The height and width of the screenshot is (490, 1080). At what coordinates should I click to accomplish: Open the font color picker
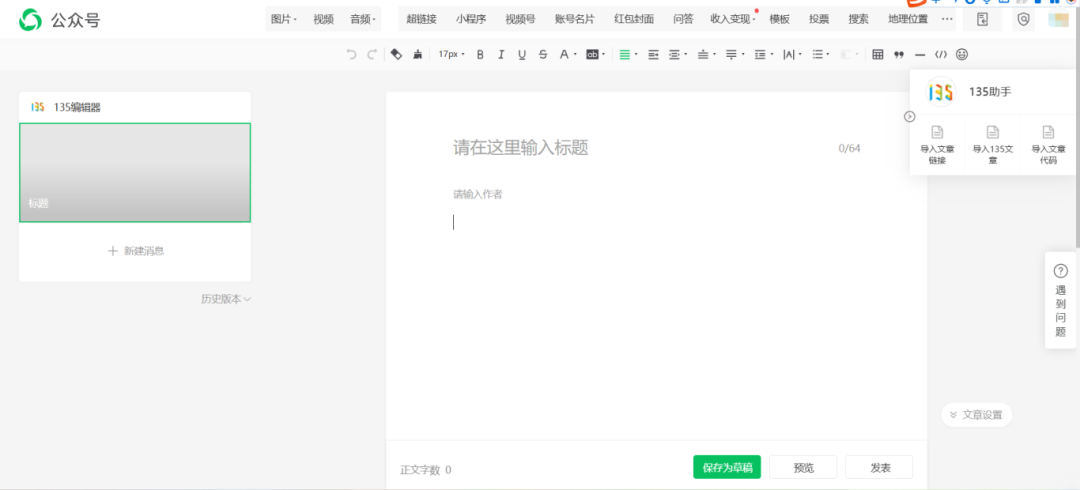(565, 55)
